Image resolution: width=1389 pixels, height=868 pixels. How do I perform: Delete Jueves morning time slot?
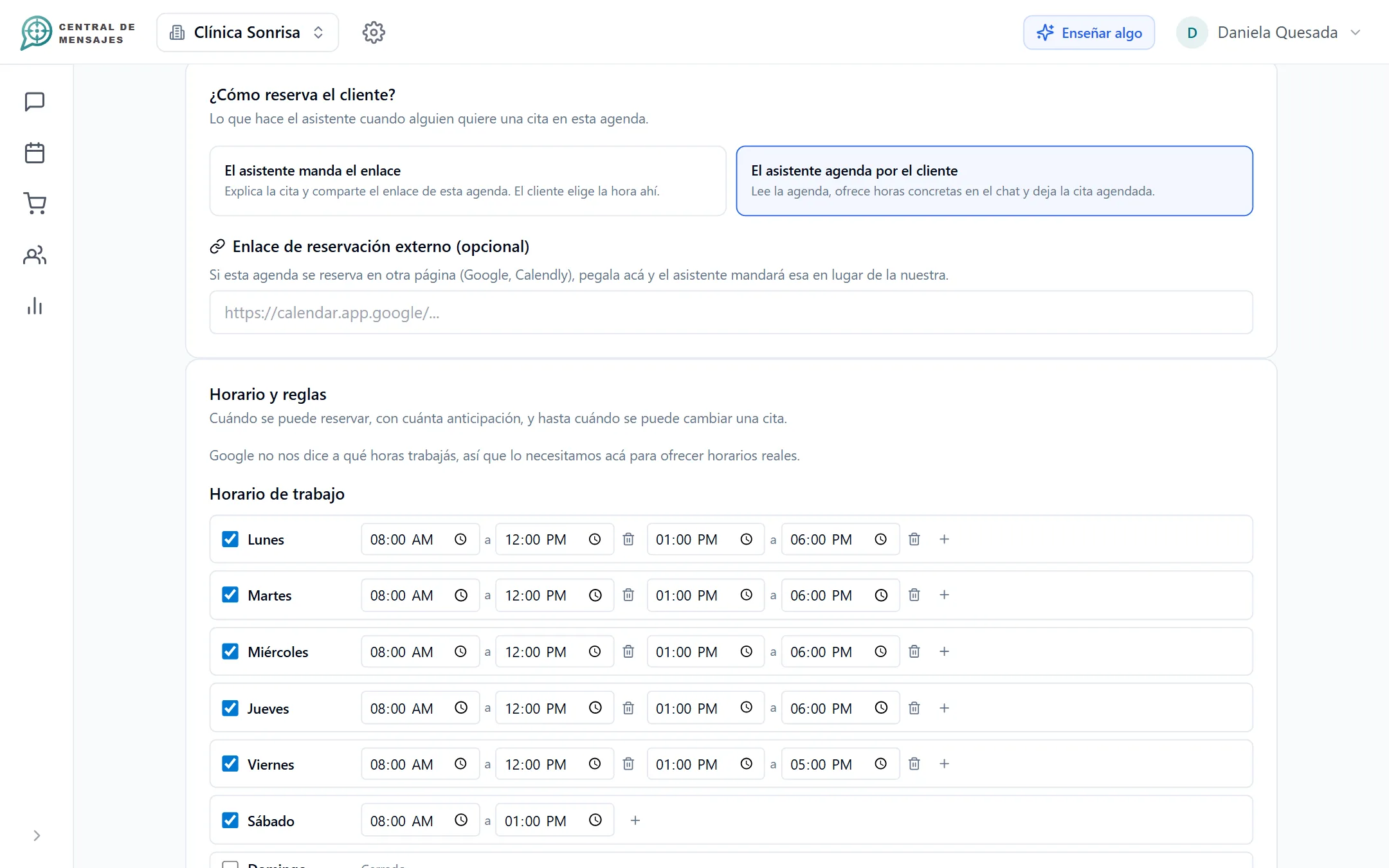point(628,708)
